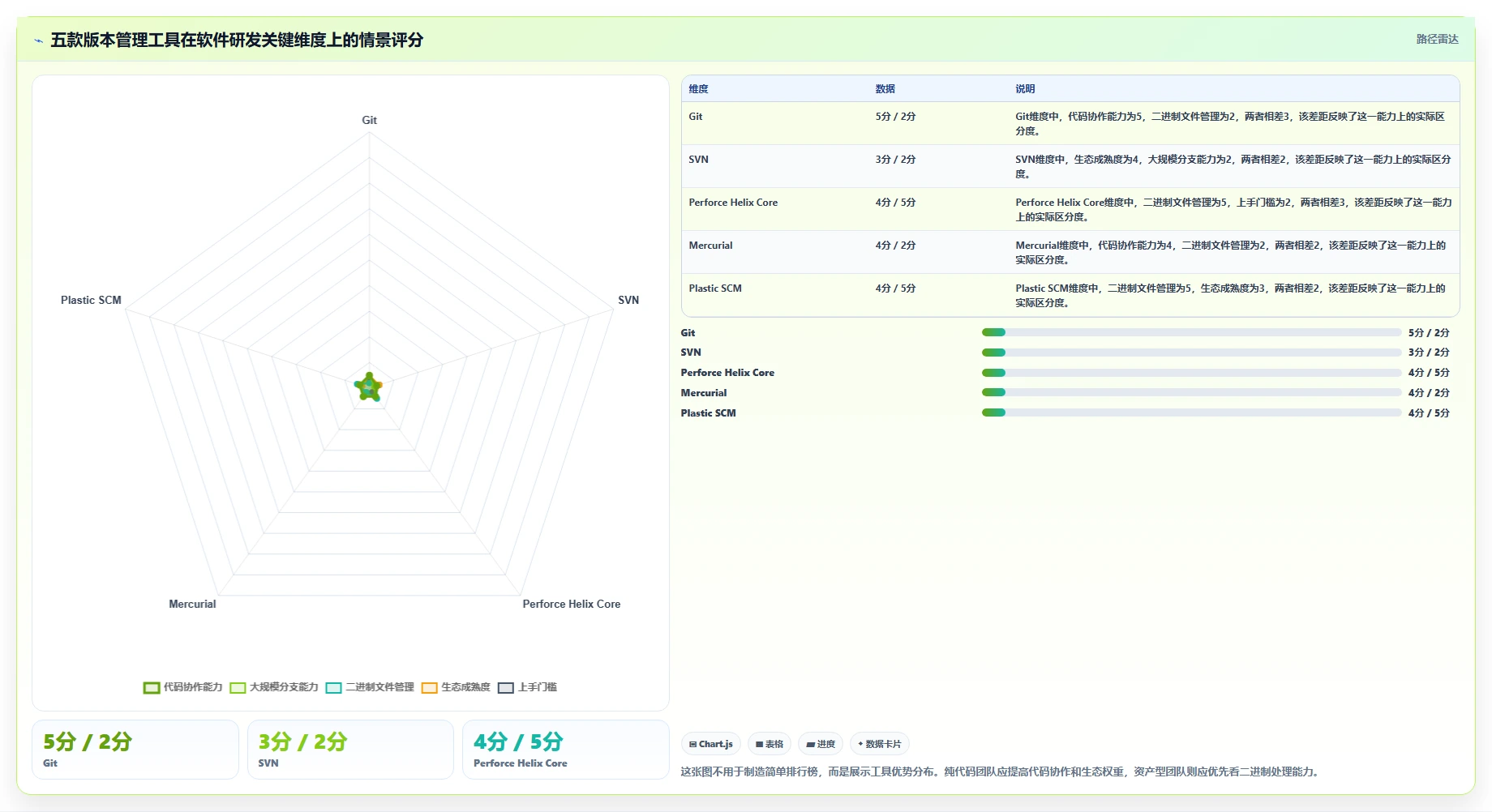Click the 路径雷达 label in the header
This screenshot has height=812, width=1492.
tap(1437, 39)
